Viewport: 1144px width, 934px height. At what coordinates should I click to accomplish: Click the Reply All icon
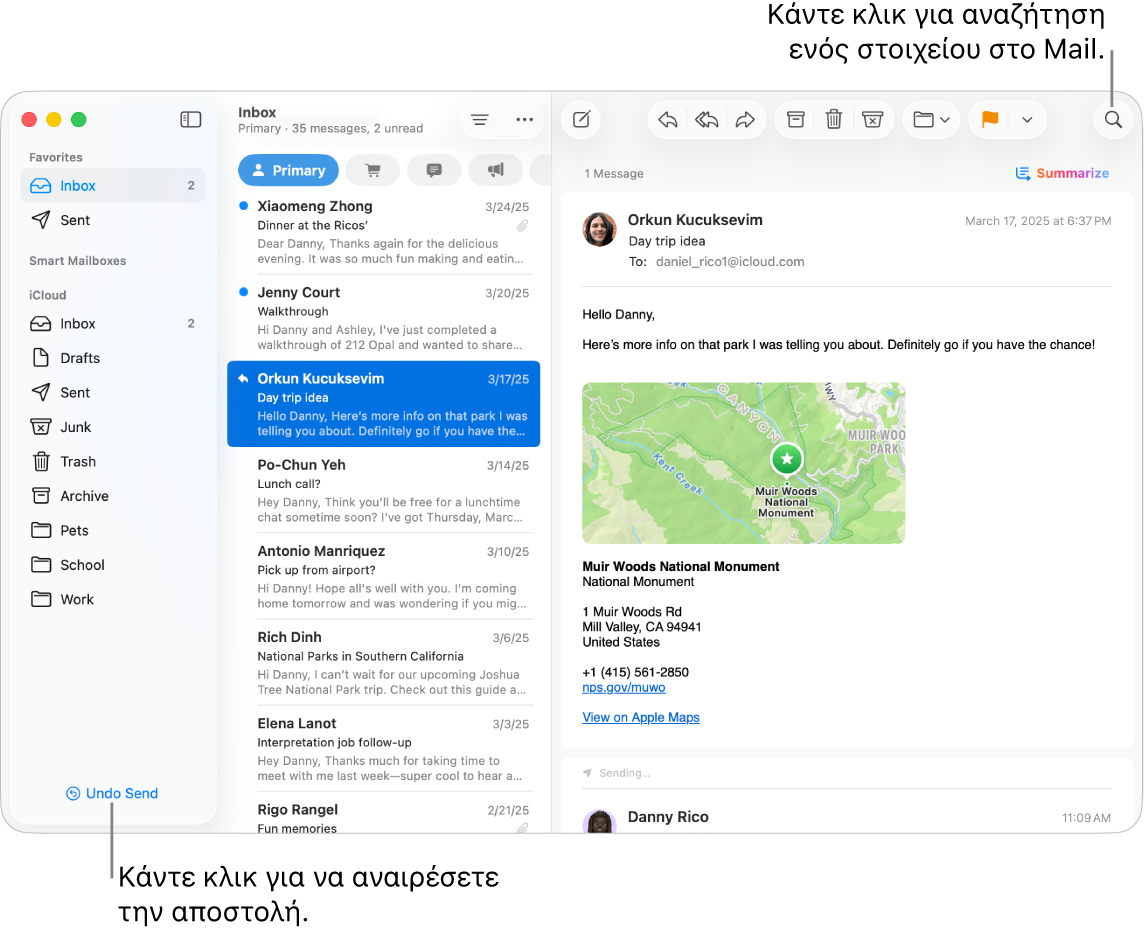click(x=706, y=120)
